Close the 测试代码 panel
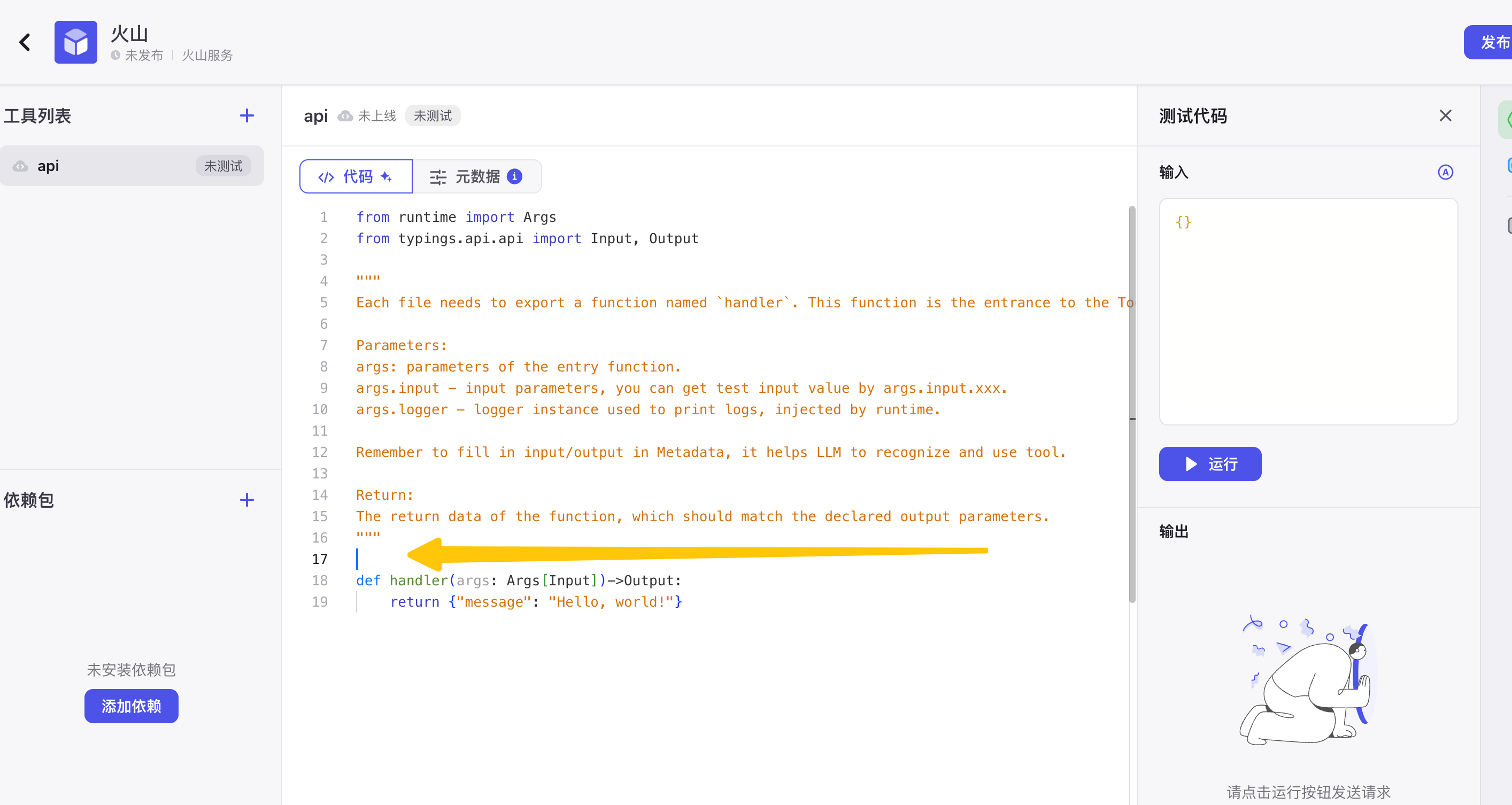 1445,115
